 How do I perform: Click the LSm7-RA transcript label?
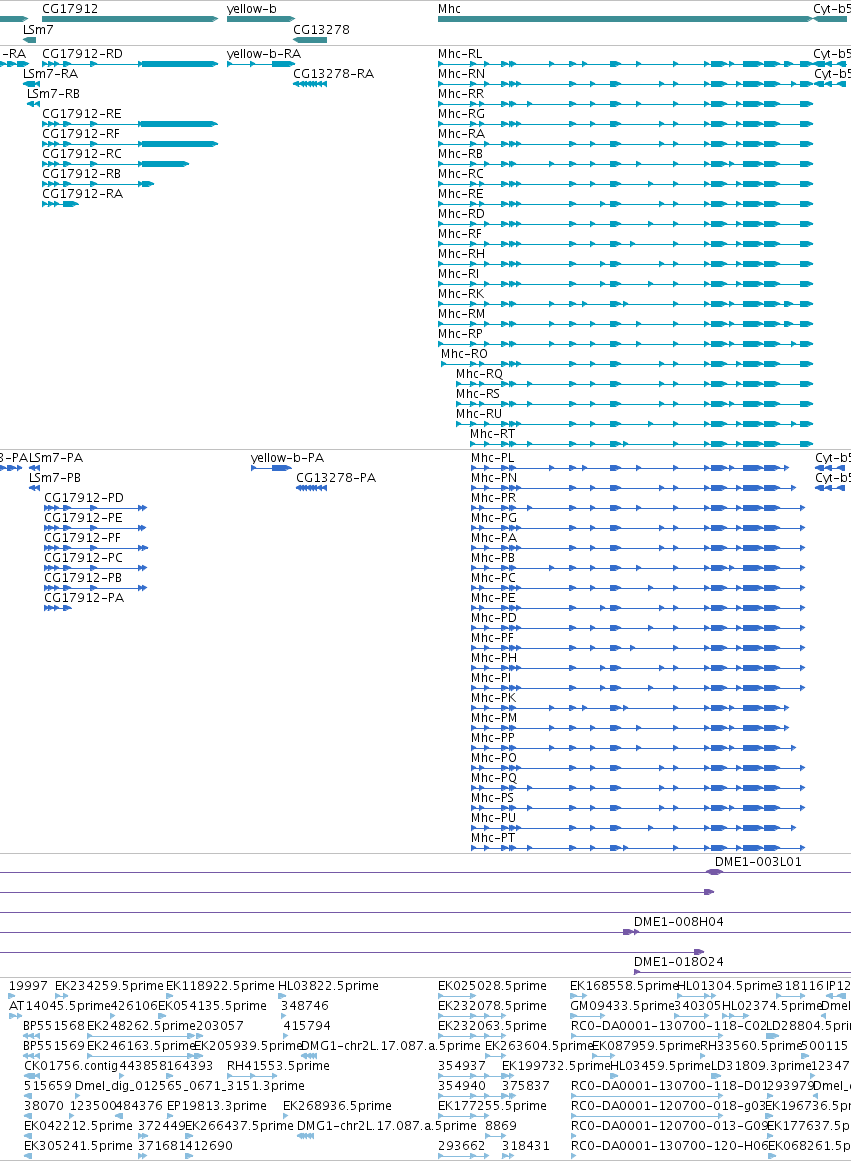(x=50, y=74)
